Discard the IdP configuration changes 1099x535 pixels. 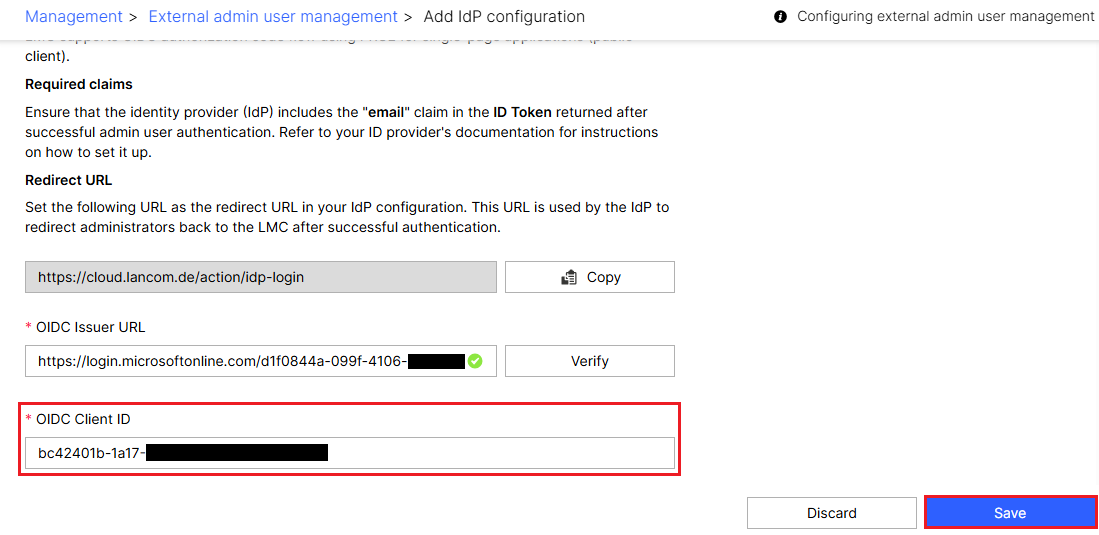[831, 513]
